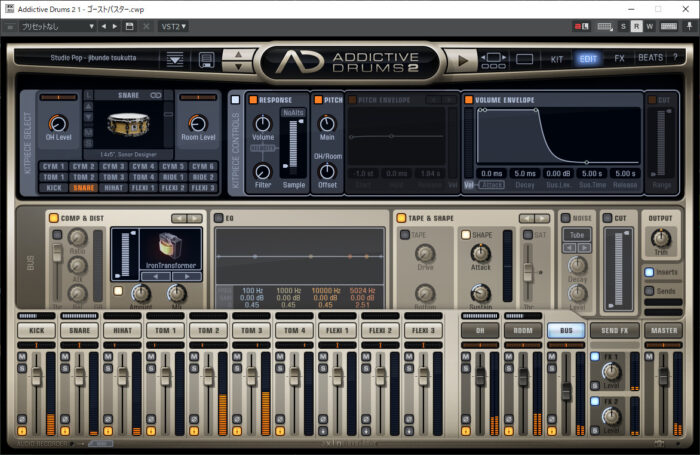700x455 pixels.
Task: Open the help question mark
Action: pyautogui.click(x=675, y=58)
